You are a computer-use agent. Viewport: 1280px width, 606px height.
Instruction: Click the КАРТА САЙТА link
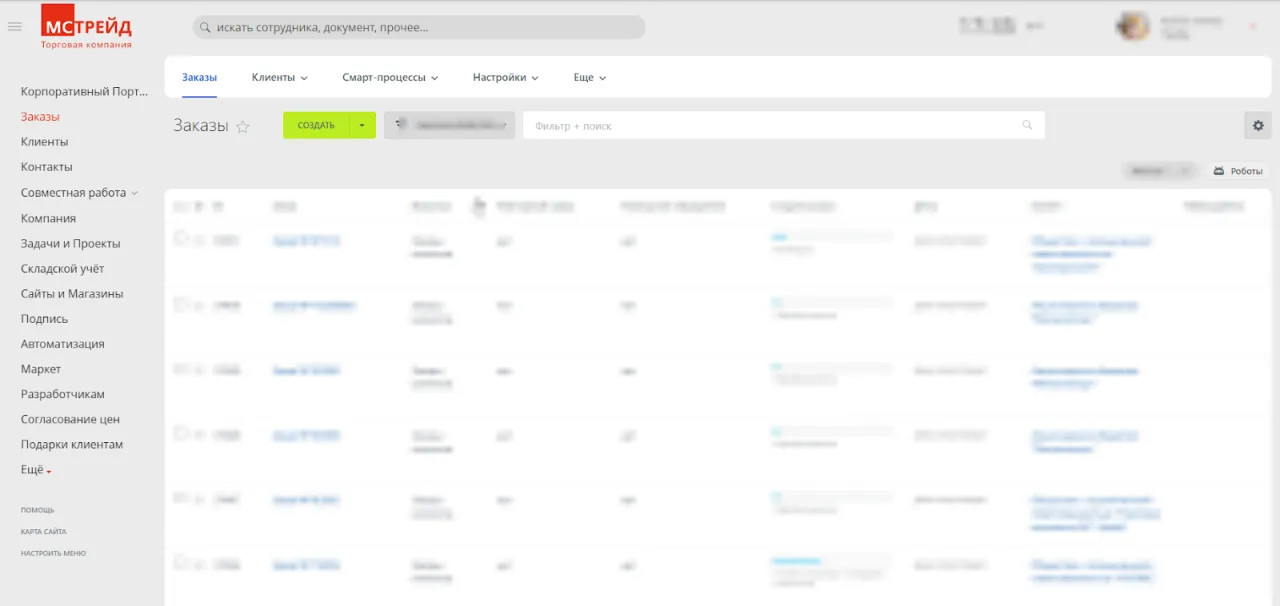(x=44, y=532)
